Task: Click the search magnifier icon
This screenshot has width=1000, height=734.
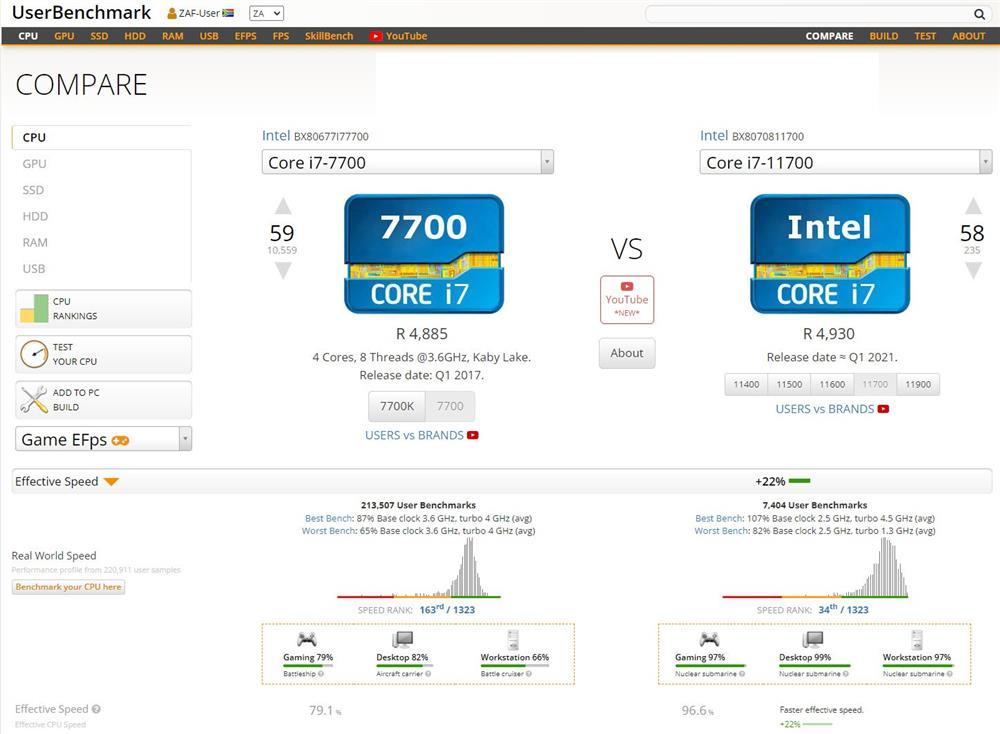Action: (x=979, y=14)
